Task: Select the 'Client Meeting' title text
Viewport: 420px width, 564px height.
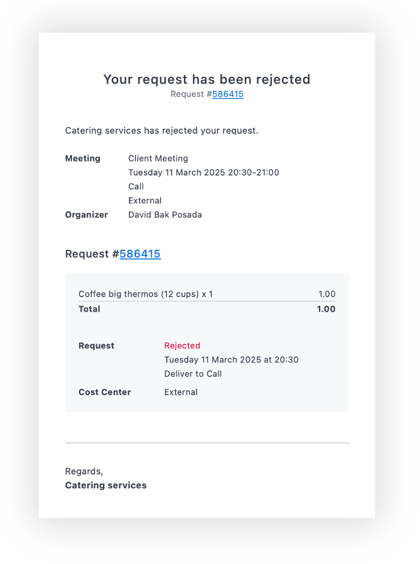Action: pos(158,159)
